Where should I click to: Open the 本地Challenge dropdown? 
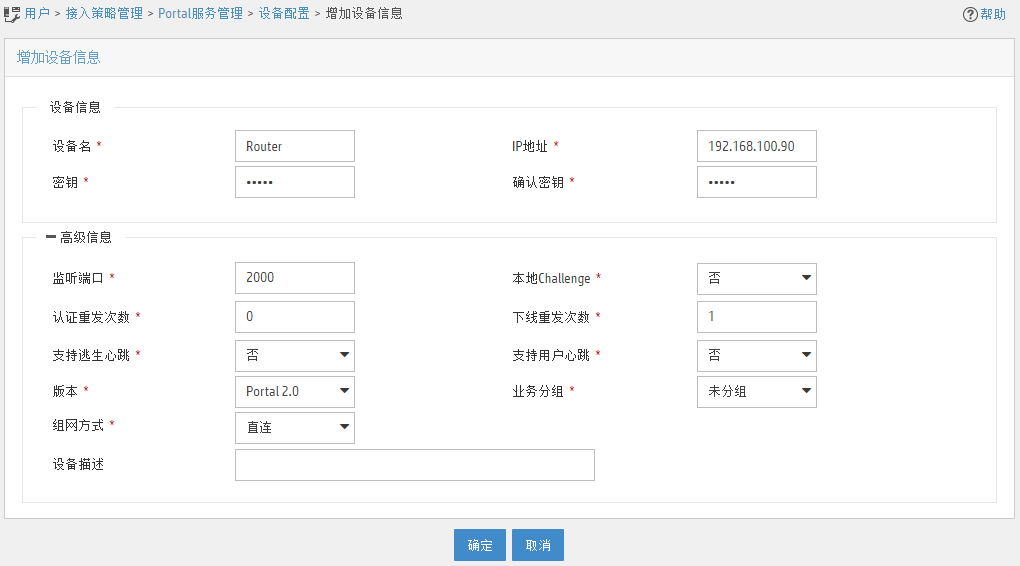[x=756, y=278]
